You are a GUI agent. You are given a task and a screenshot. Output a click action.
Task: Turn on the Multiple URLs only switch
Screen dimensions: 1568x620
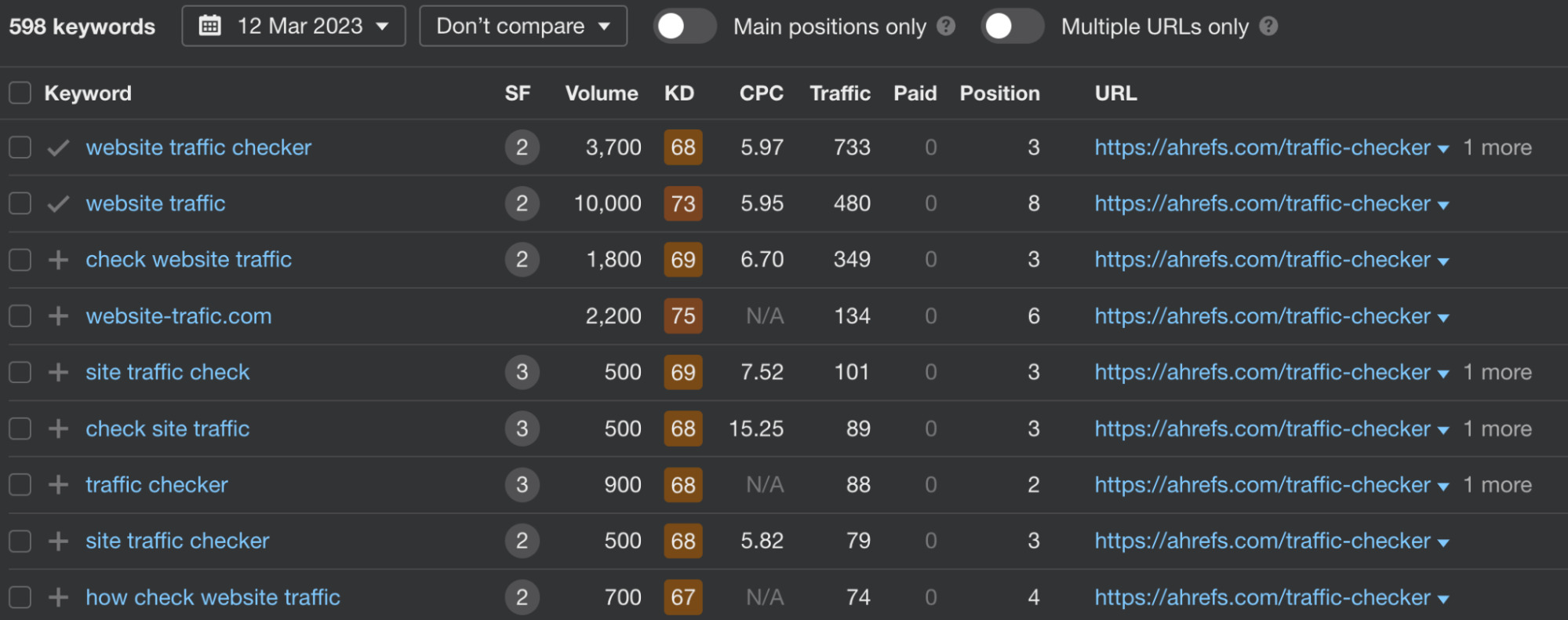point(1011,27)
